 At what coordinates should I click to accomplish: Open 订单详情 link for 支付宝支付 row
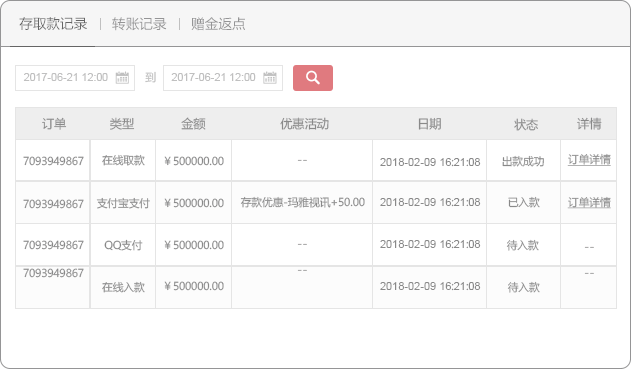(589, 202)
